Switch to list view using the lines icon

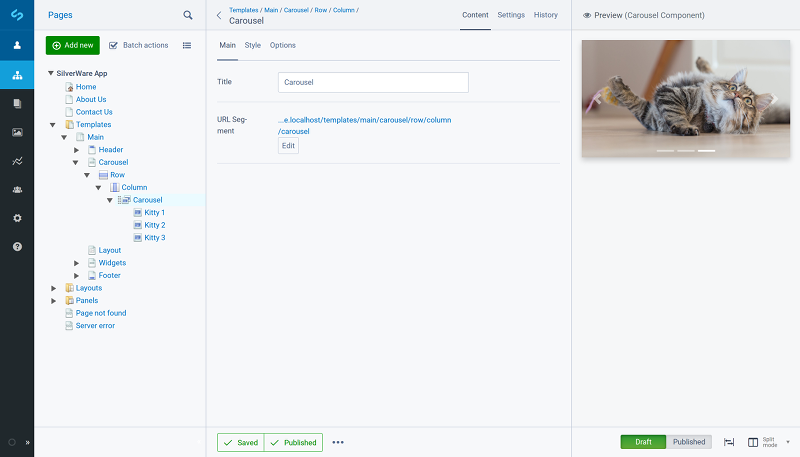point(187,45)
